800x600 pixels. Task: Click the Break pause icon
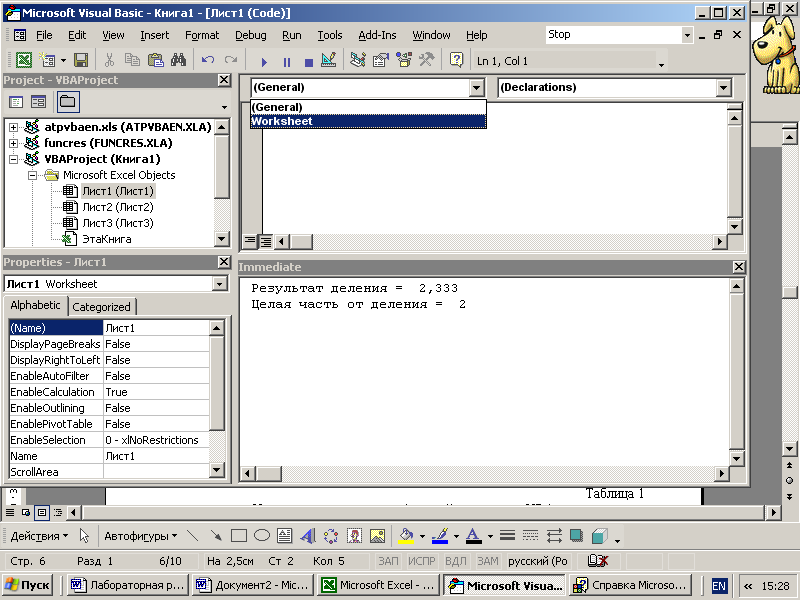pos(287,62)
